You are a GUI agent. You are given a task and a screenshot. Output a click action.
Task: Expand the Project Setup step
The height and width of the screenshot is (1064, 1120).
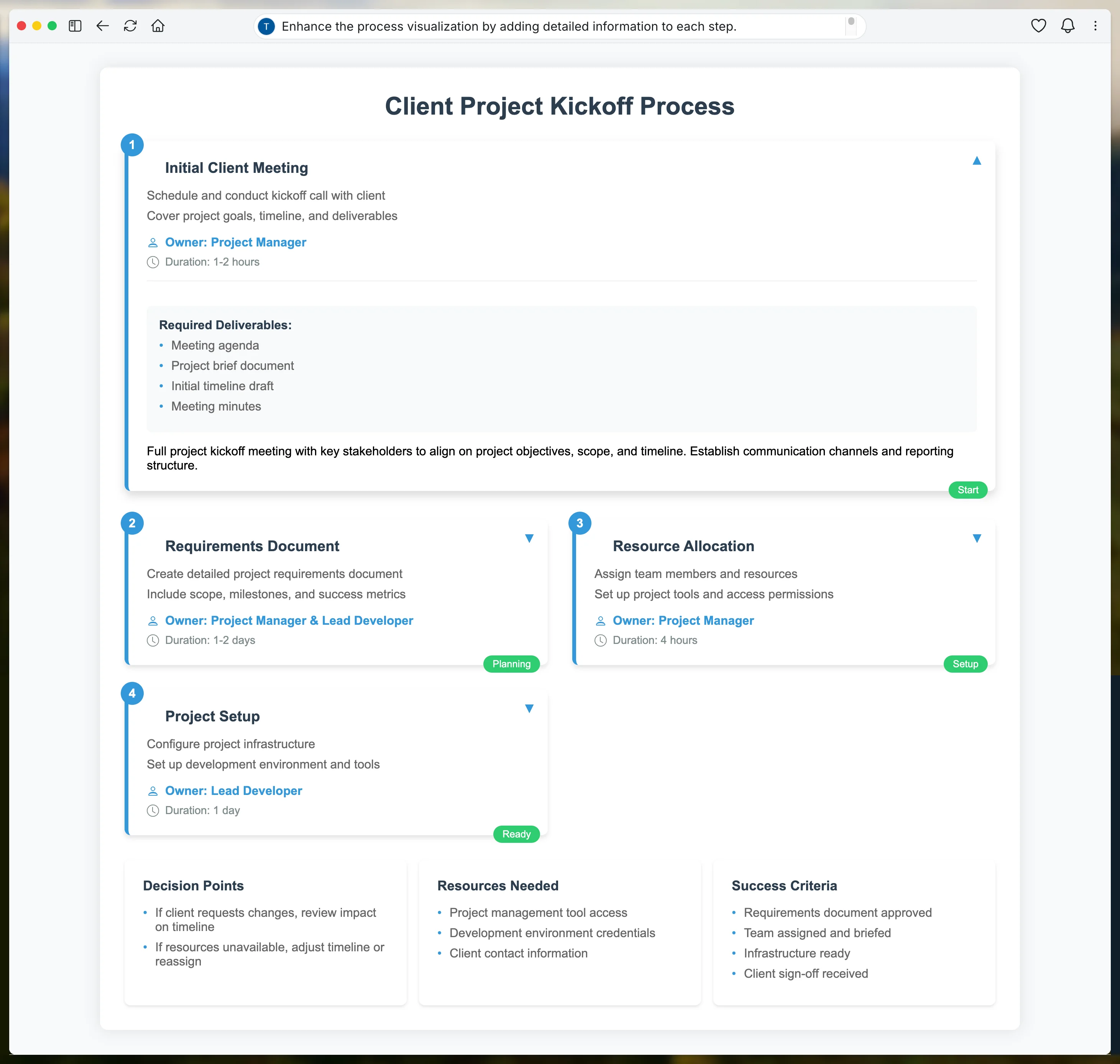point(529,709)
